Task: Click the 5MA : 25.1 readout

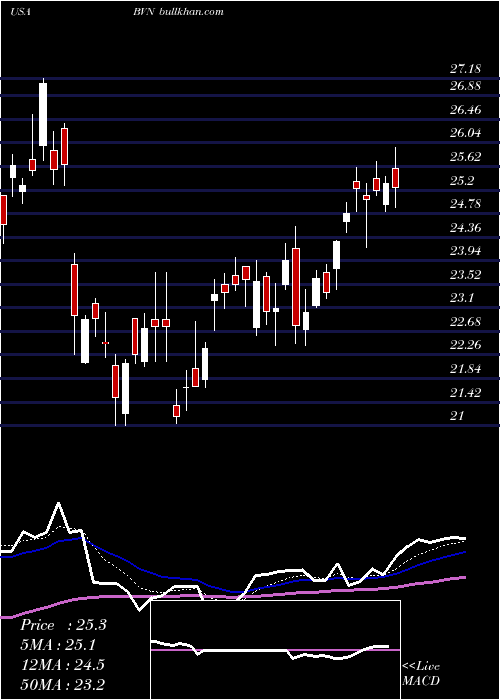Action: coord(58,645)
